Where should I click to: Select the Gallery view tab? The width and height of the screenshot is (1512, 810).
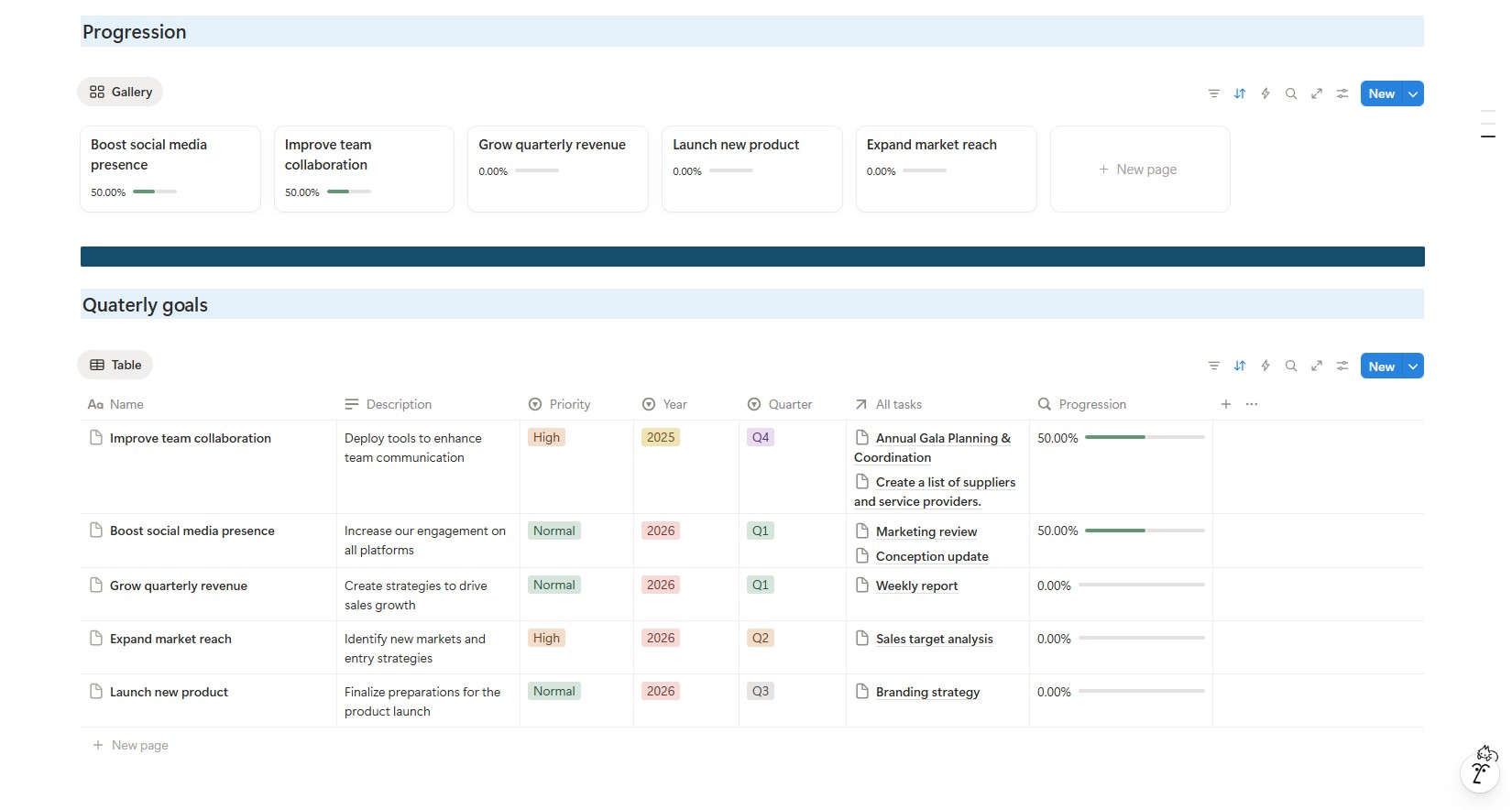tap(121, 92)
